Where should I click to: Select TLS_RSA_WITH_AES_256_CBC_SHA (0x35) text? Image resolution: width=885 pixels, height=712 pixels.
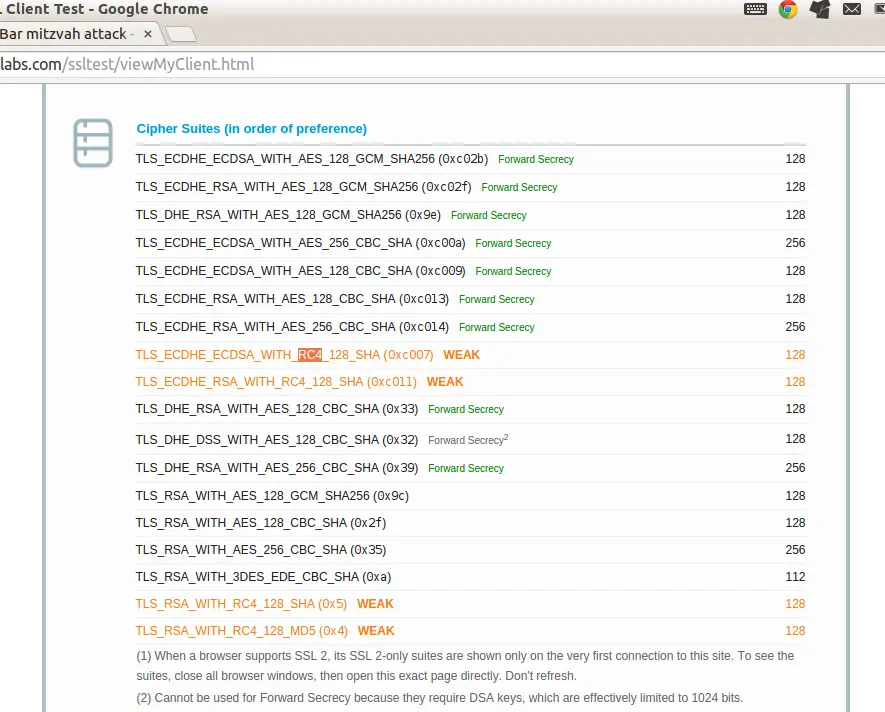coord(261,550)
